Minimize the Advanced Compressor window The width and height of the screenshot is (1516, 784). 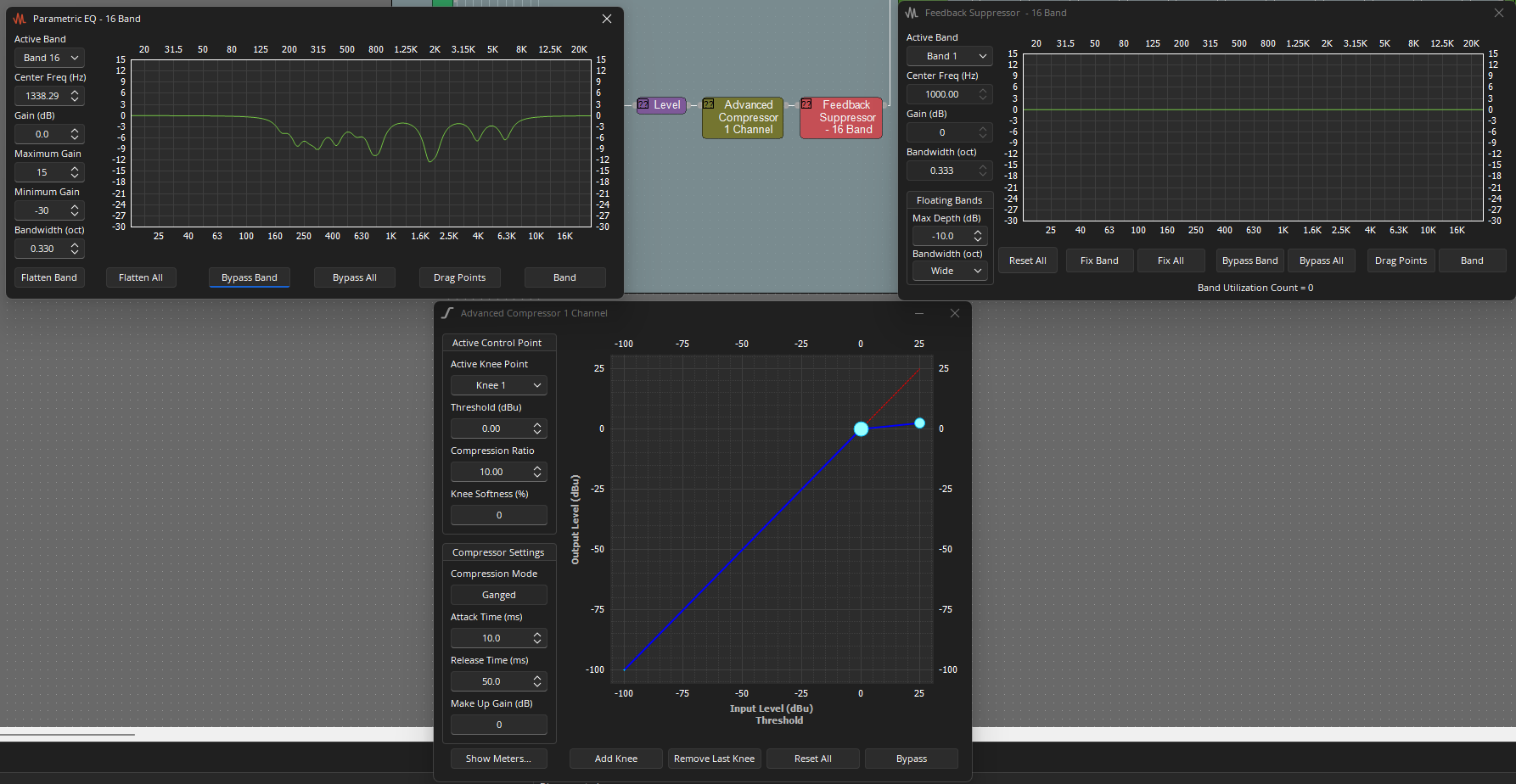[x=919, y=313]
